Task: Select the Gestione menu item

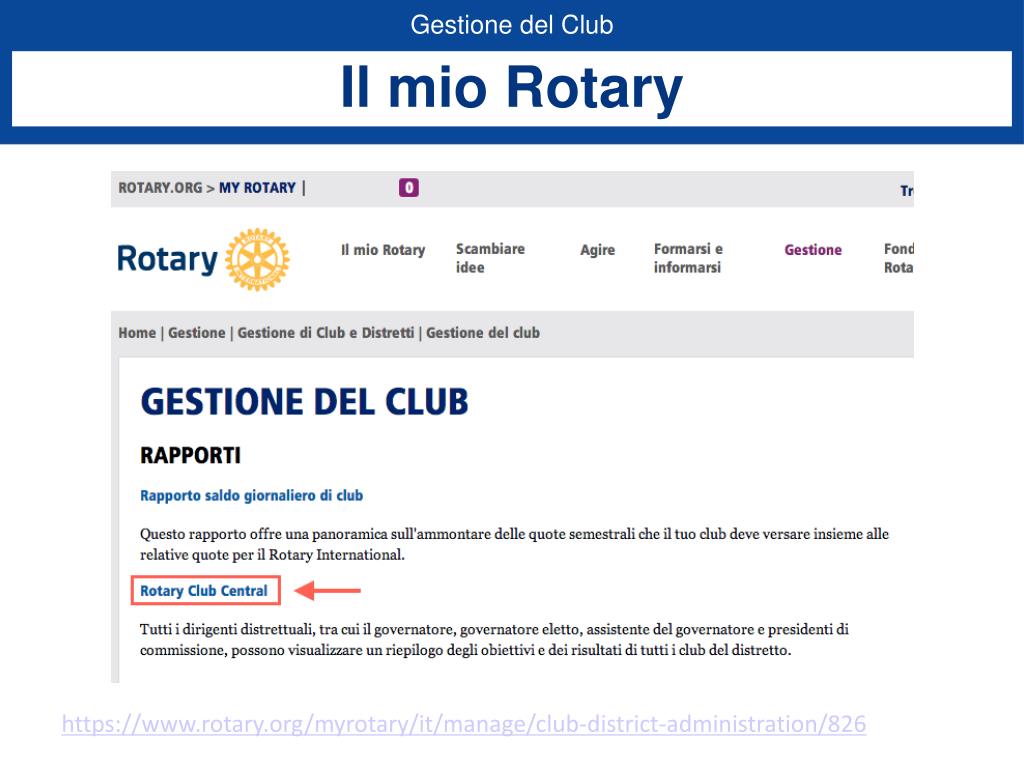Action: tap(813, 250)
